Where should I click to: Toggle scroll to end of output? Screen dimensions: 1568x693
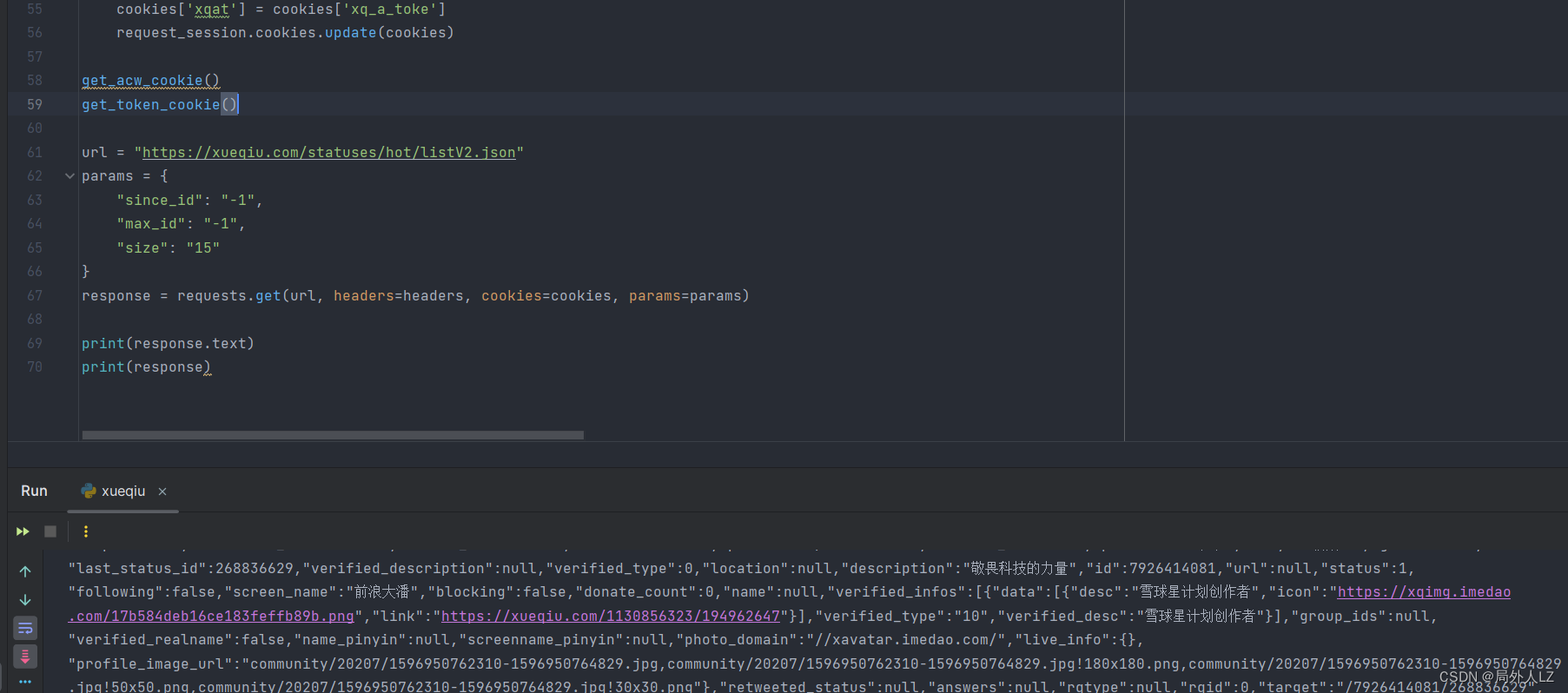click(x=25, y=656)
